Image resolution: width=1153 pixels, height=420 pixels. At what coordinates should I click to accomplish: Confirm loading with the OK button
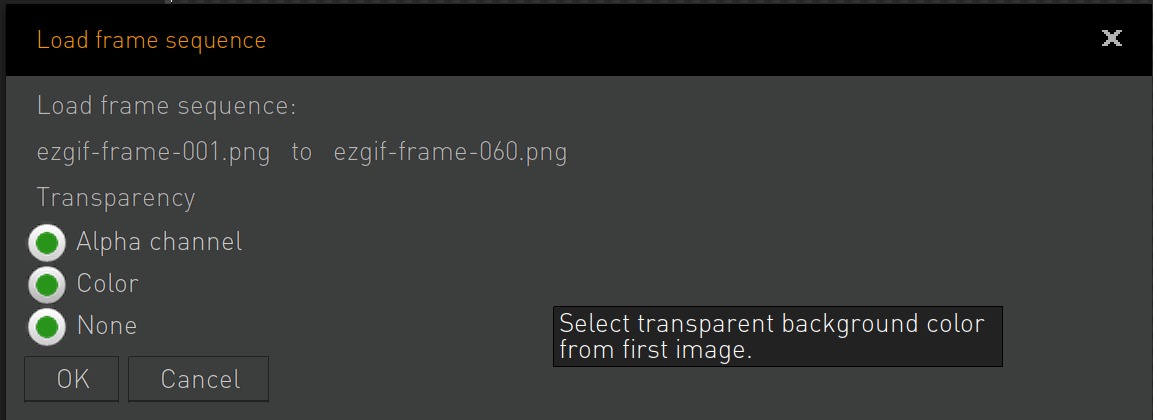click(x=71, y=379)
